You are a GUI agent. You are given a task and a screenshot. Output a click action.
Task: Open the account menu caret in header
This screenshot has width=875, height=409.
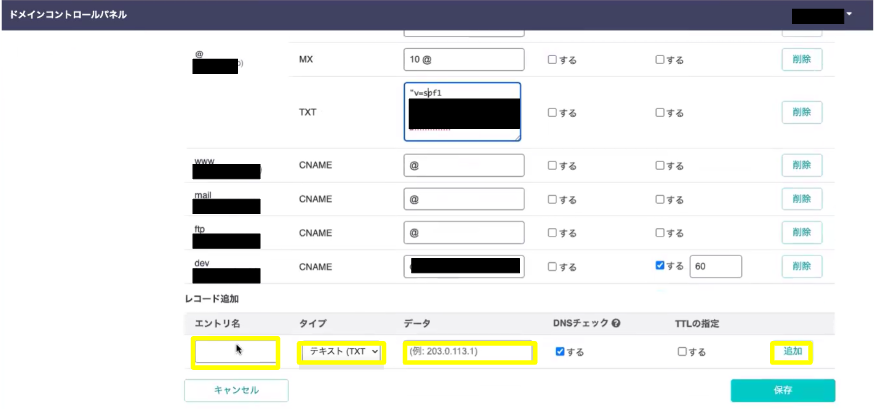[849, 15]
